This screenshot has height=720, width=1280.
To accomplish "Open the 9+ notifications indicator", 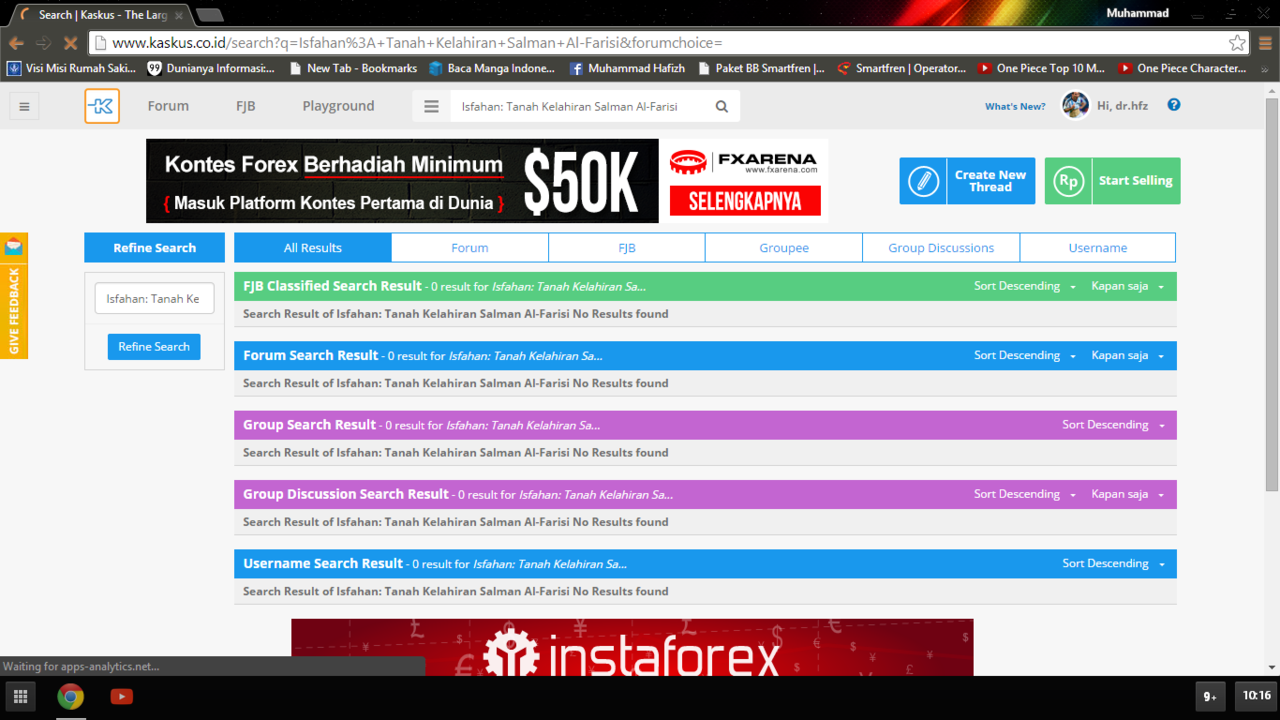I will tap(1210, 696).
